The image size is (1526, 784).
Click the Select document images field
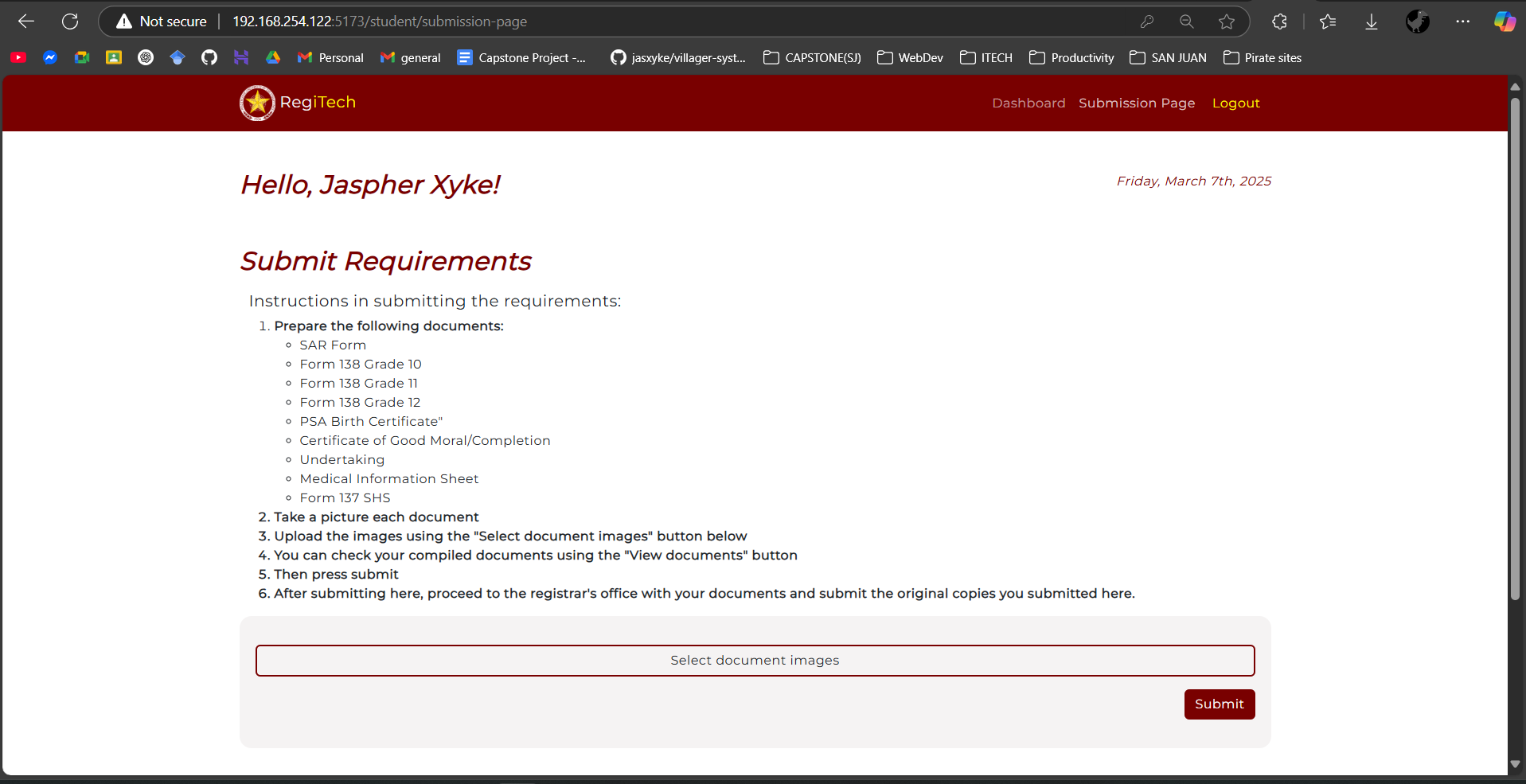tap(755, 660)
